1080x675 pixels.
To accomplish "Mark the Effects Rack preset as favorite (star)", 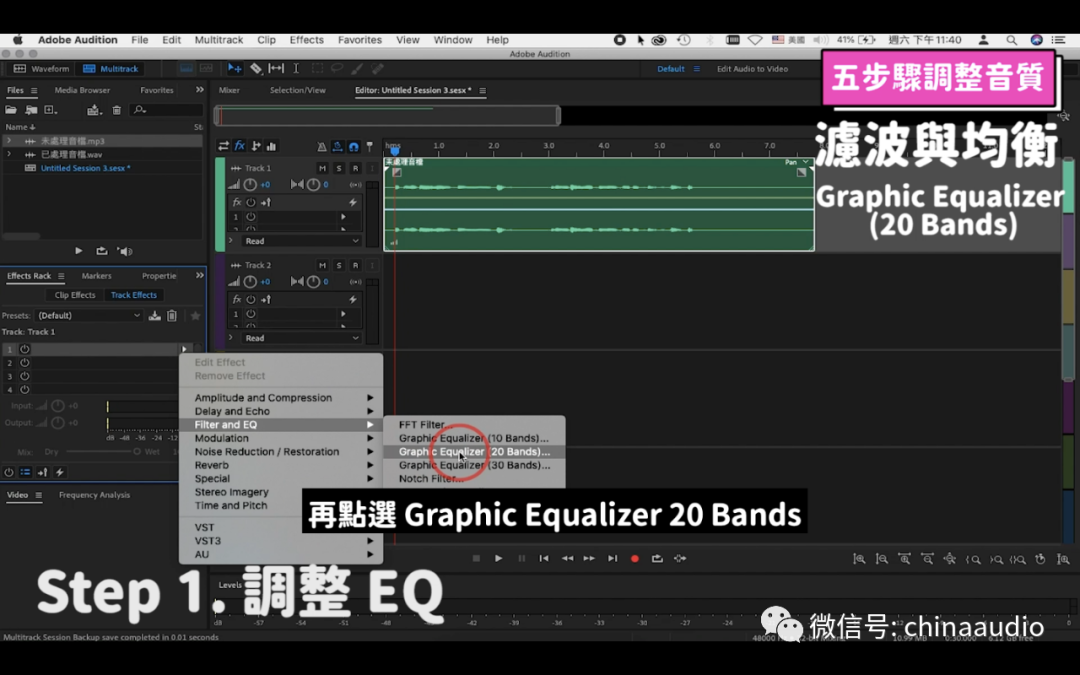I will point(196,315).
